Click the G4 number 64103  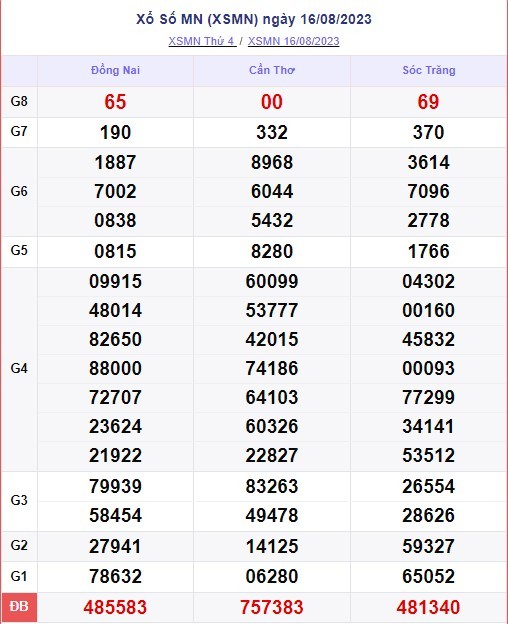click(x=272, y=398)
